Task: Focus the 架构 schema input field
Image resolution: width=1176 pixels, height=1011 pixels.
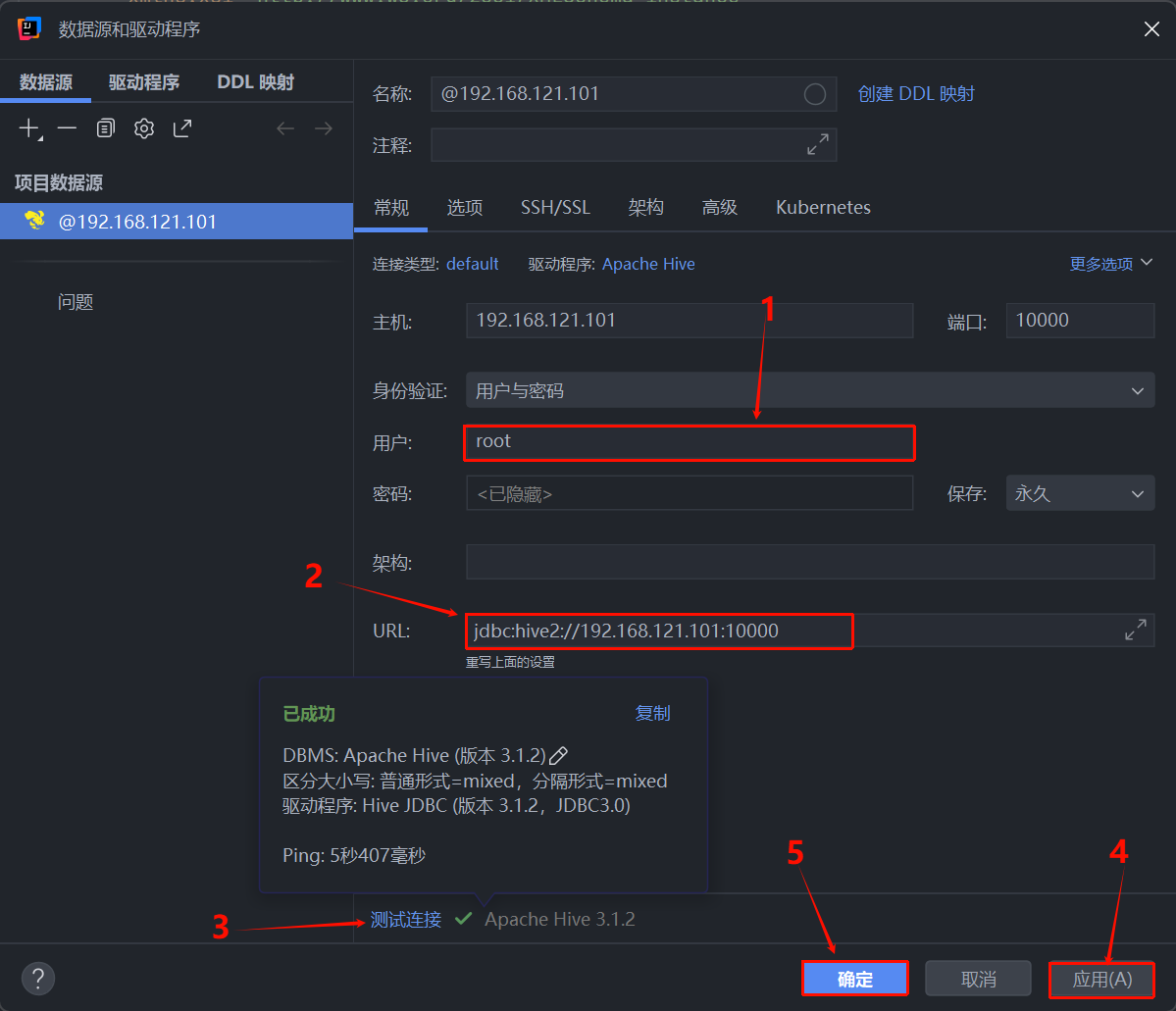Action: 810,562
